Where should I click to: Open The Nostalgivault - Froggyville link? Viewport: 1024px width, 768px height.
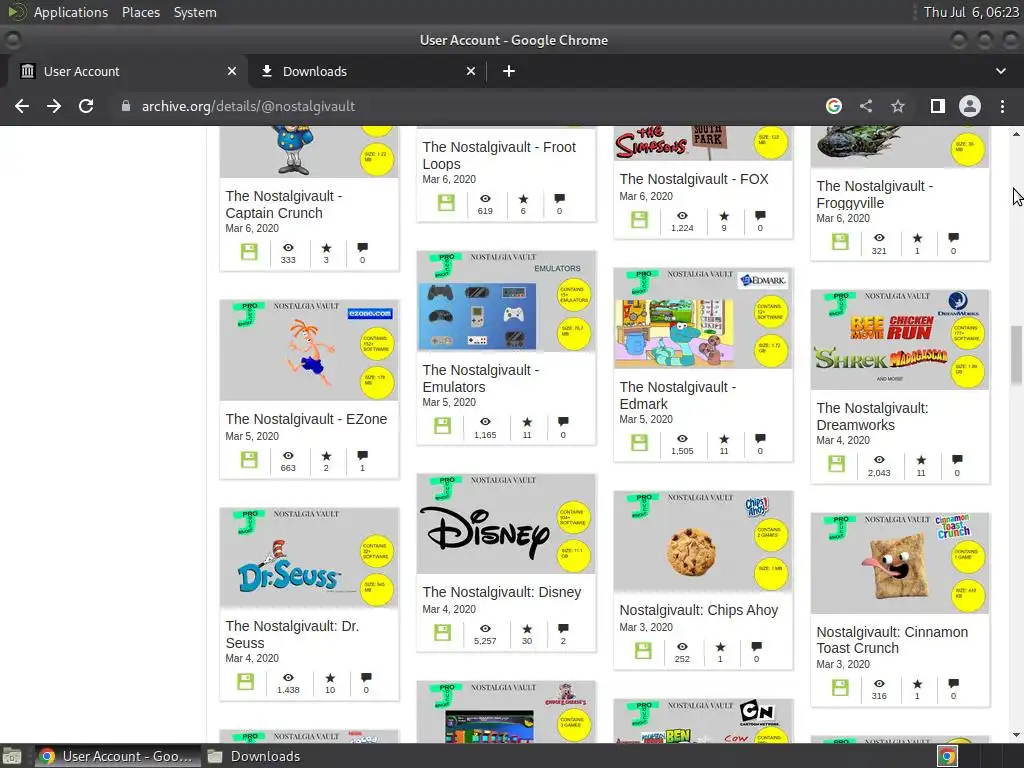click(x=874, y=195)
